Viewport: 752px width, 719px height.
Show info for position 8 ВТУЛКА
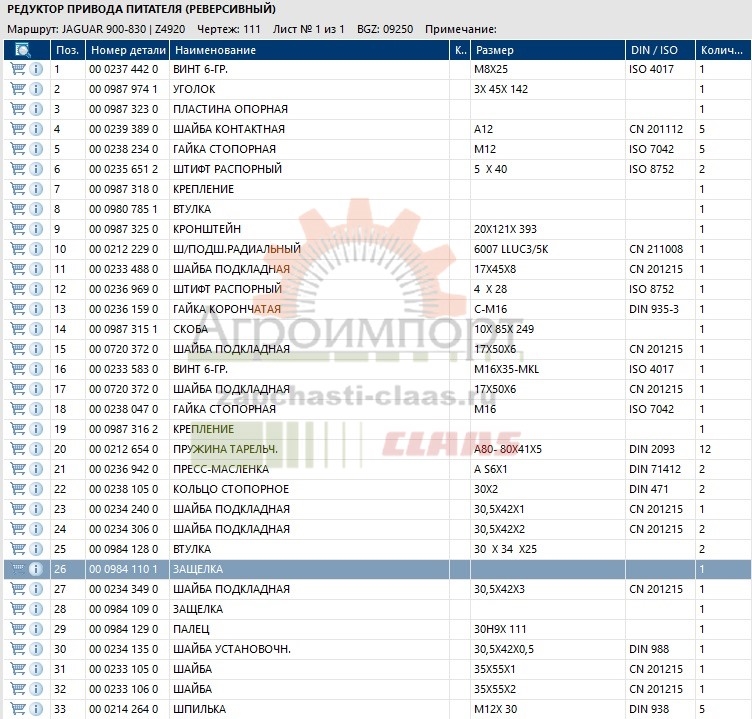pos(36,209)
